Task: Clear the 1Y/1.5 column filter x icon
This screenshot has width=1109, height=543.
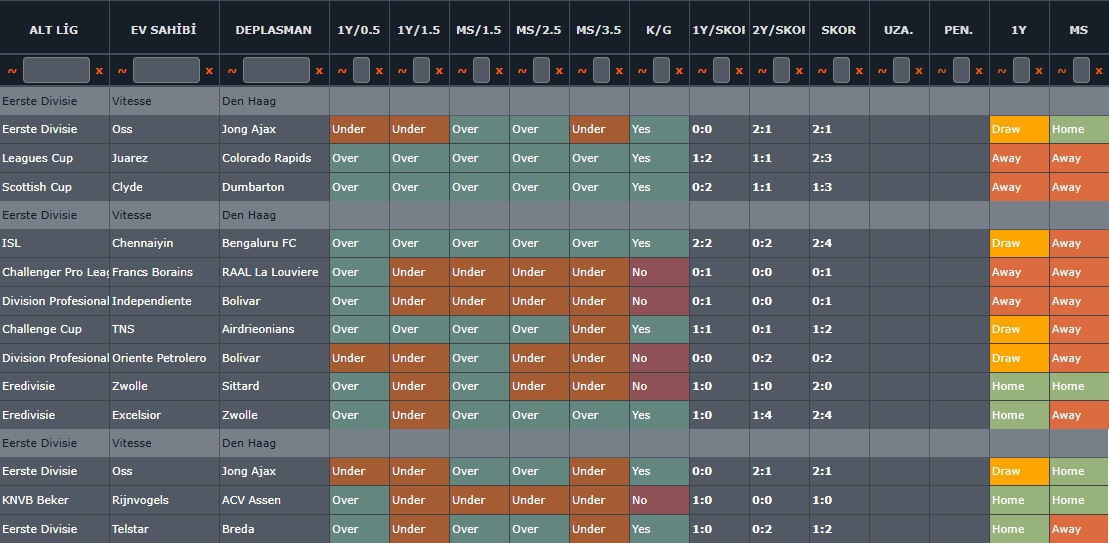Action: (439, 71)
